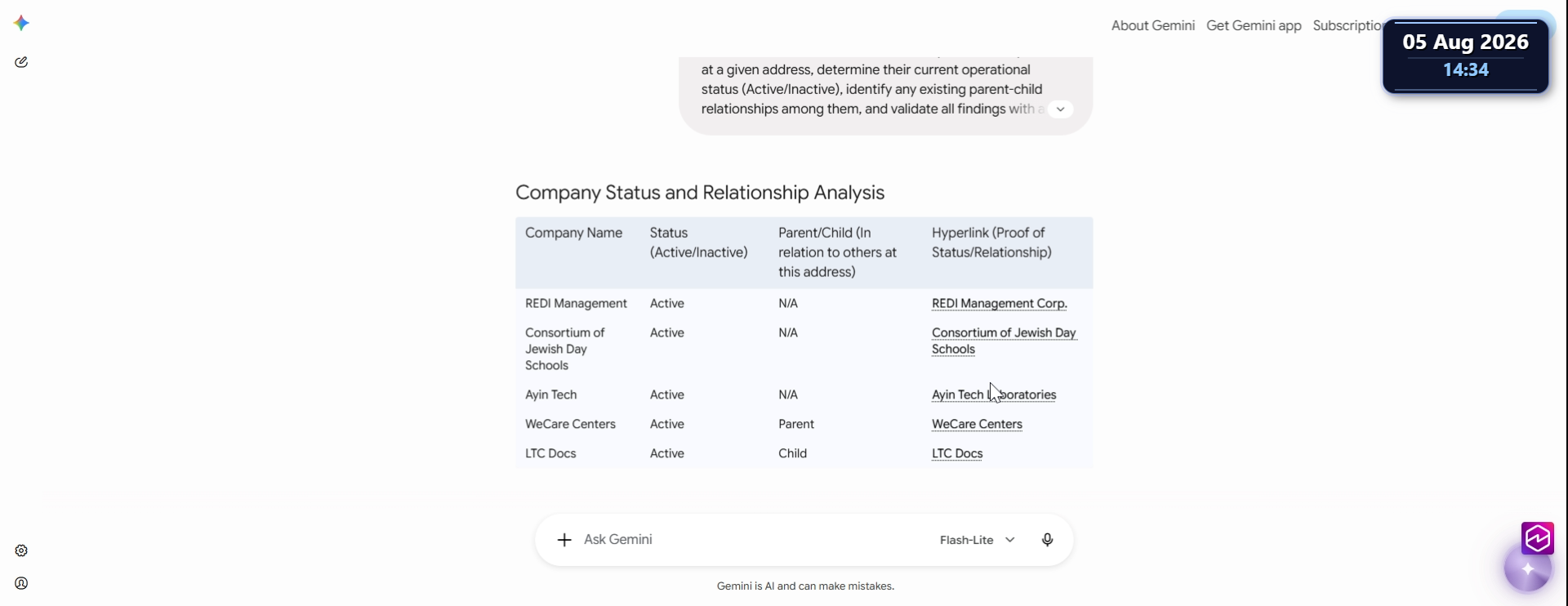
Task: Click the floating purple sparkle button
Action: tap(1527, 569)
